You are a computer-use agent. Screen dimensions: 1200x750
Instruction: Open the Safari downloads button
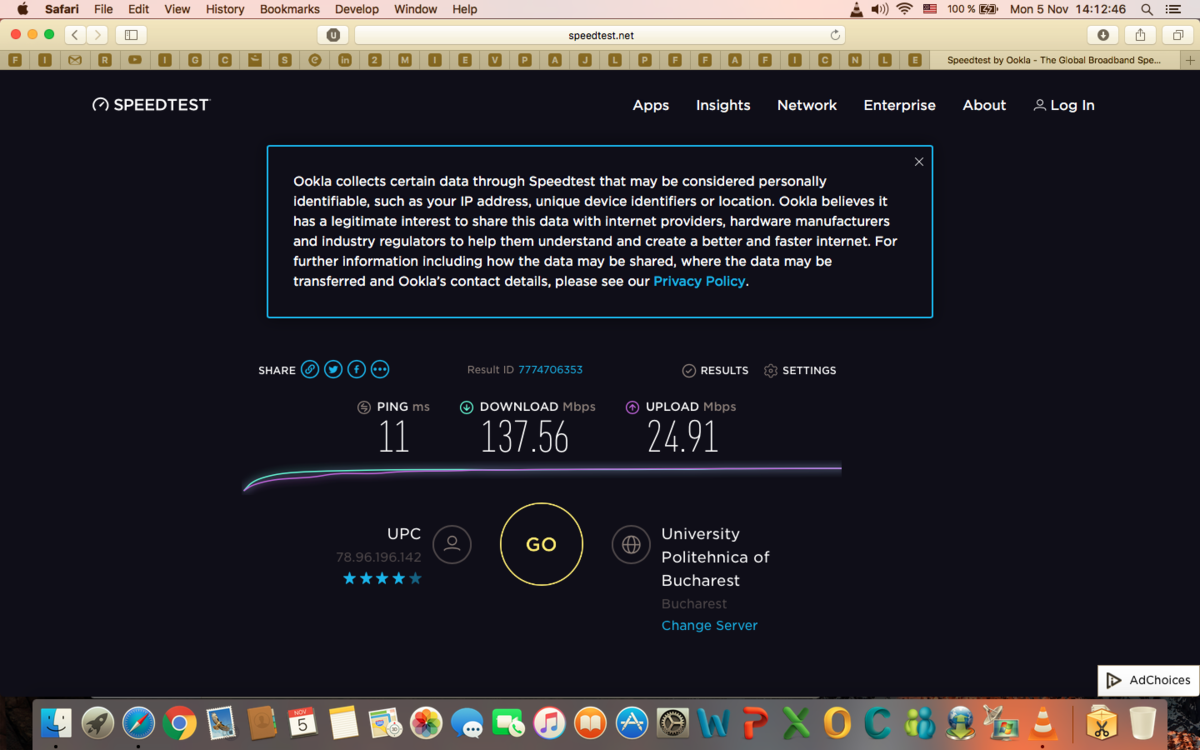pyautogui.click(x=1103, y=35)
